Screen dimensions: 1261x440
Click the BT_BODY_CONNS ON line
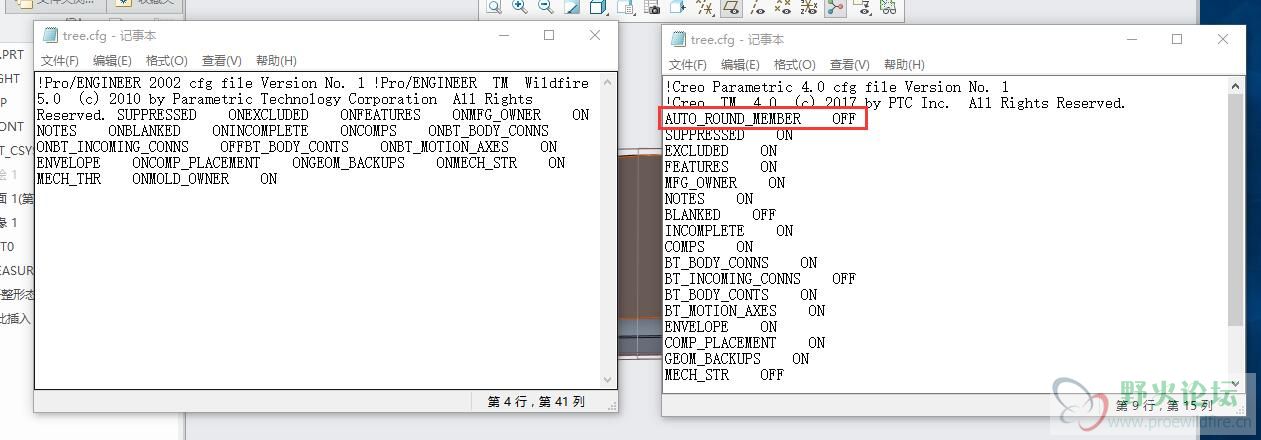tap(740, 263)
